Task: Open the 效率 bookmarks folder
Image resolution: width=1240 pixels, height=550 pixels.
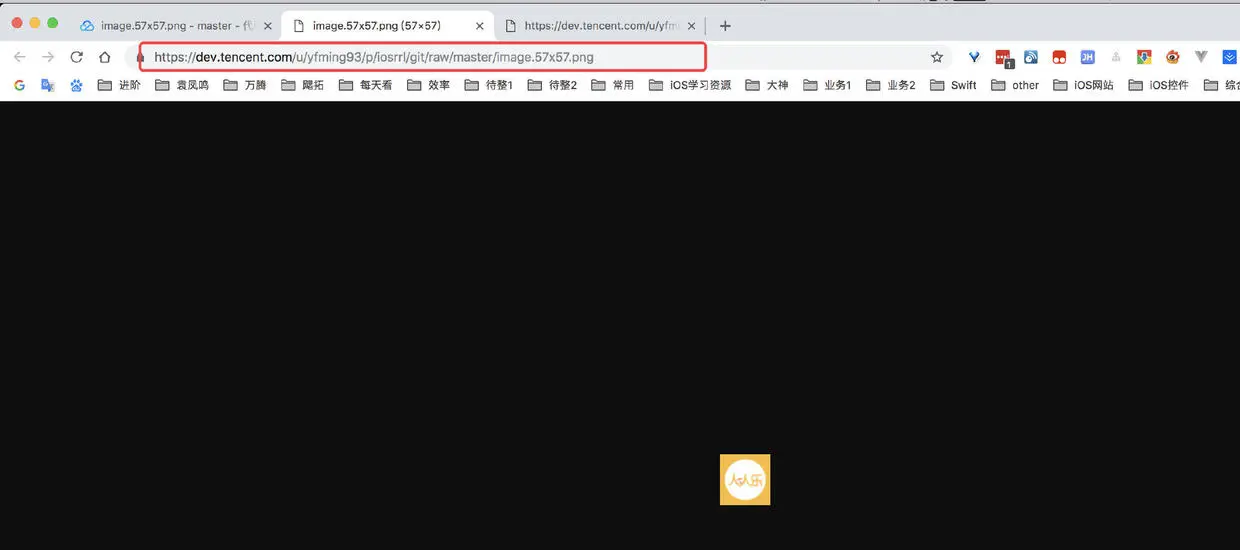Action: click(x=429, y=85)
